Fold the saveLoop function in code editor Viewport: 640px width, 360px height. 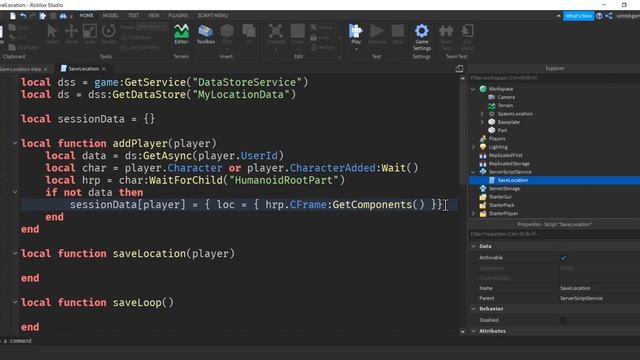pyautogui.click(x=15, y=302)
